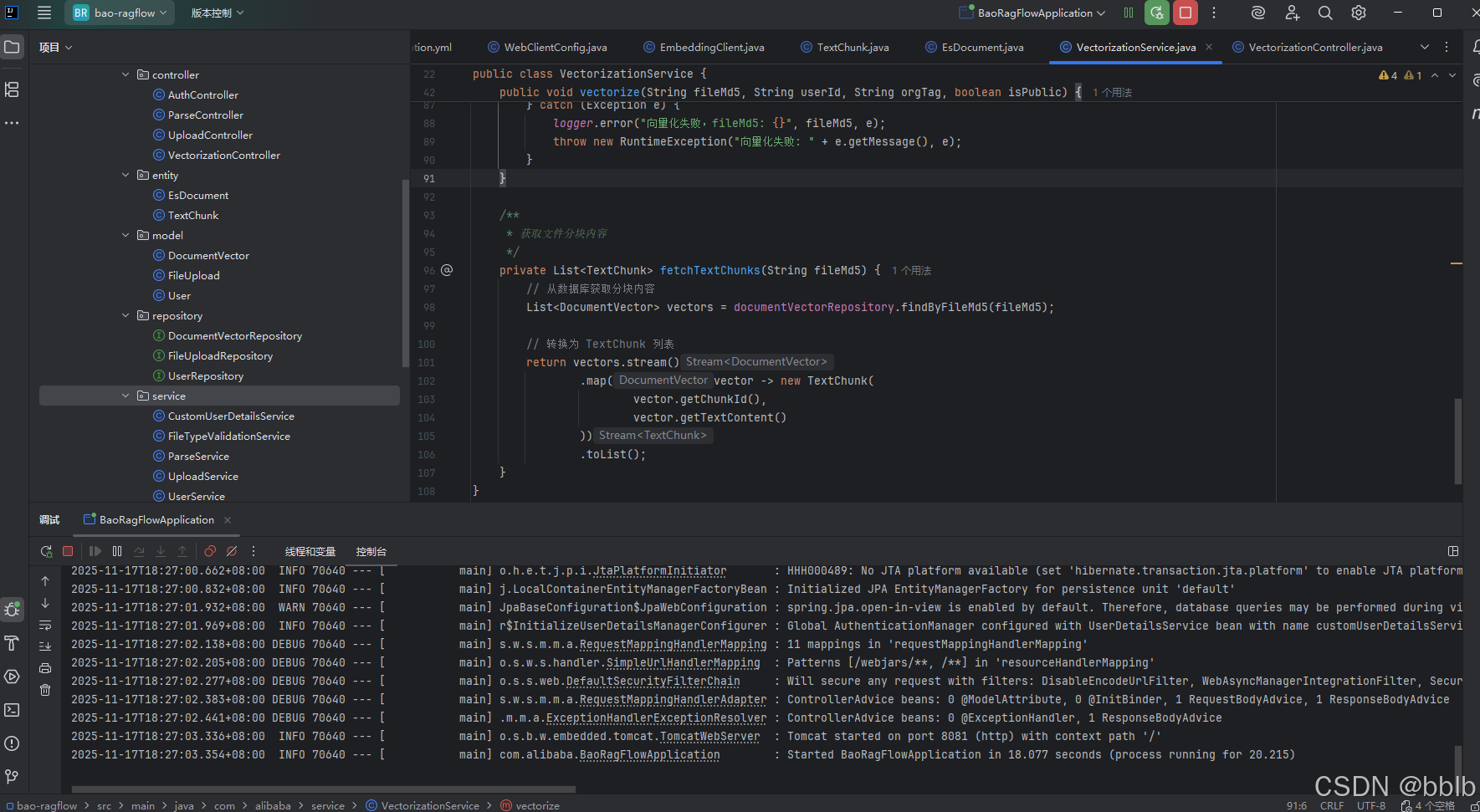This screenshot has width=1480, height=812.
Task: Collapse the controller folder in project tree
Action: tap(125, 74)
